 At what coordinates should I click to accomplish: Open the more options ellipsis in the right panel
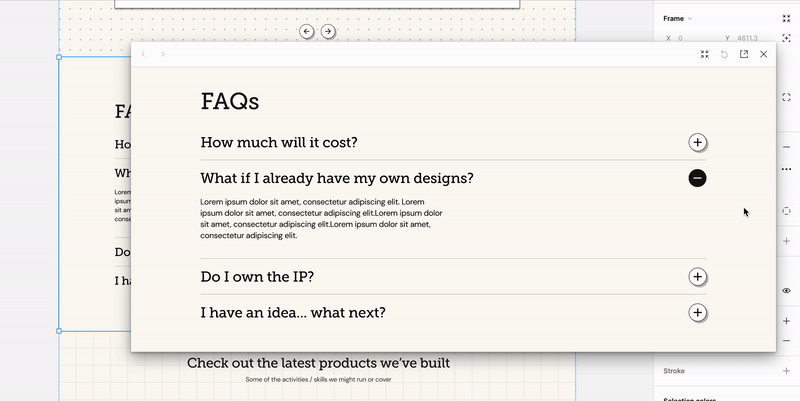pos(786,169)
